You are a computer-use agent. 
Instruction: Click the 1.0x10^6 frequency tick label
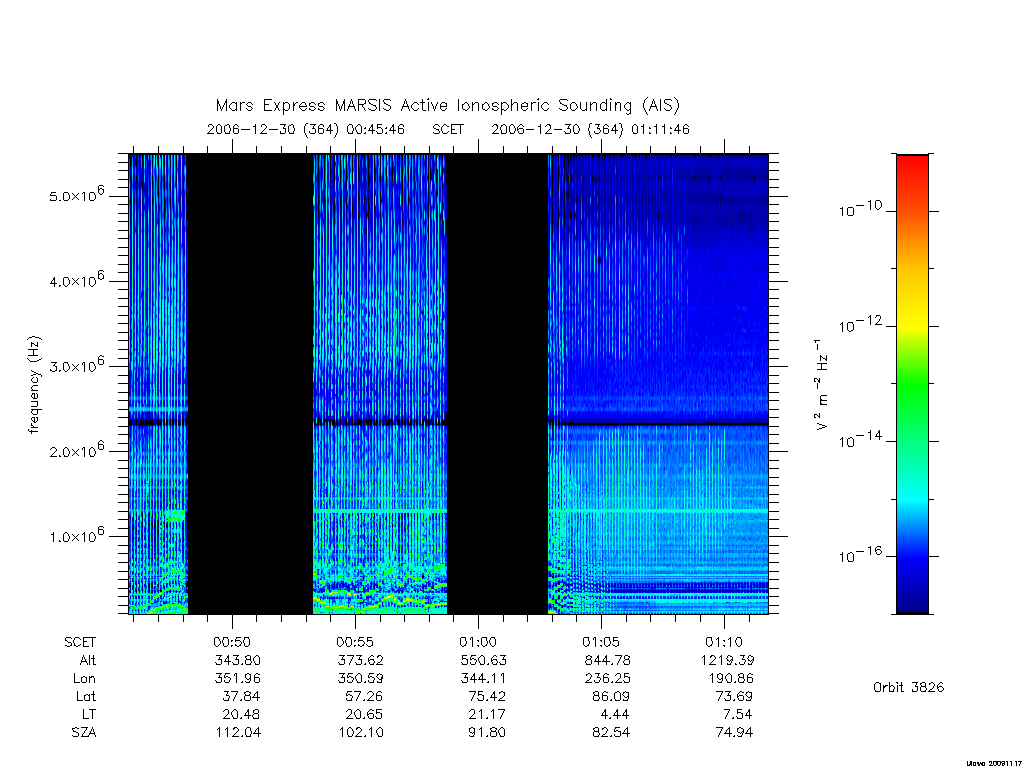tap(76, 535)
